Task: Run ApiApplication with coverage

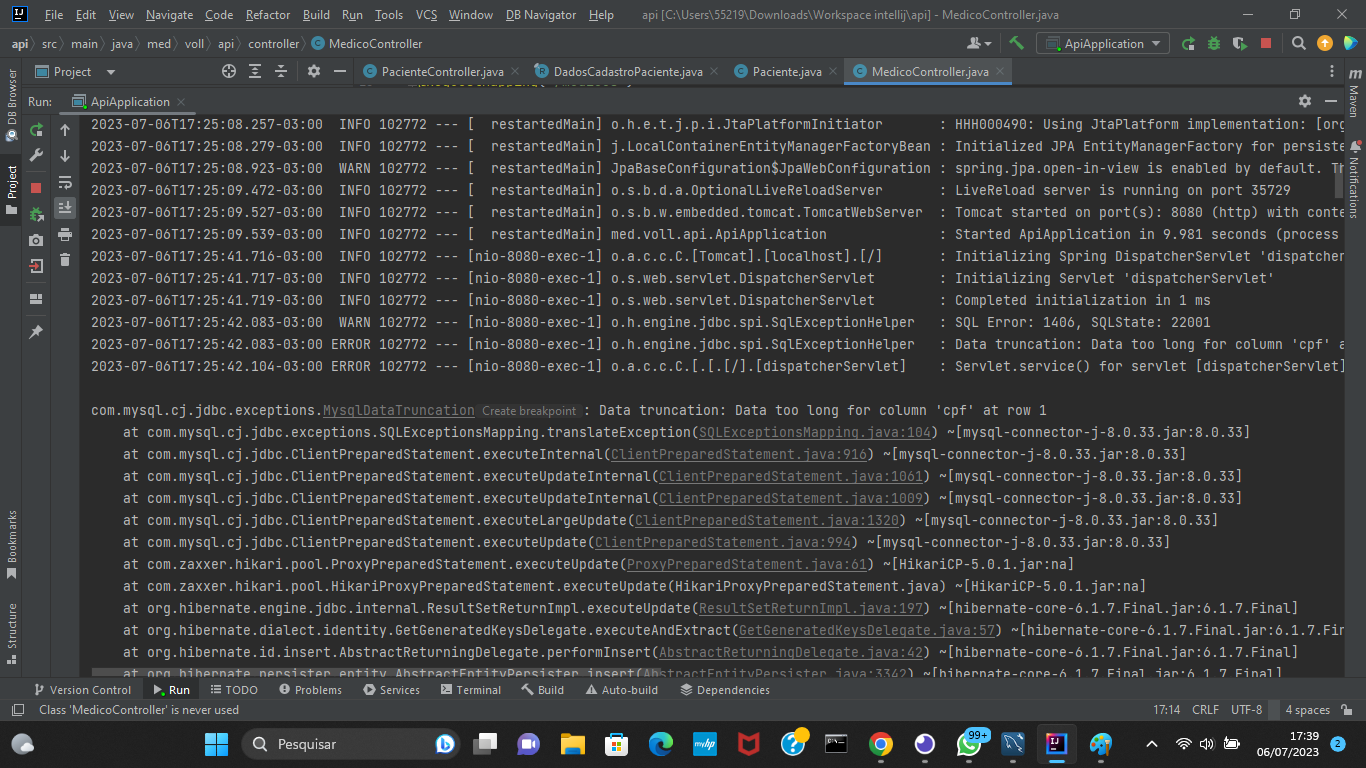Action: pyautogui.click(x=1240, y=43)
